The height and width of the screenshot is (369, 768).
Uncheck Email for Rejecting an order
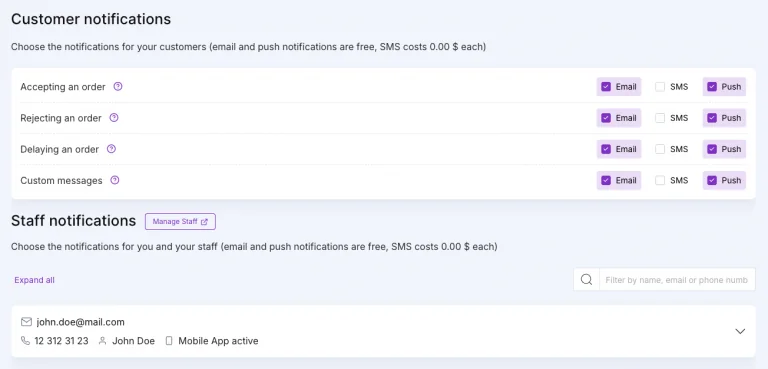point(606,118)
